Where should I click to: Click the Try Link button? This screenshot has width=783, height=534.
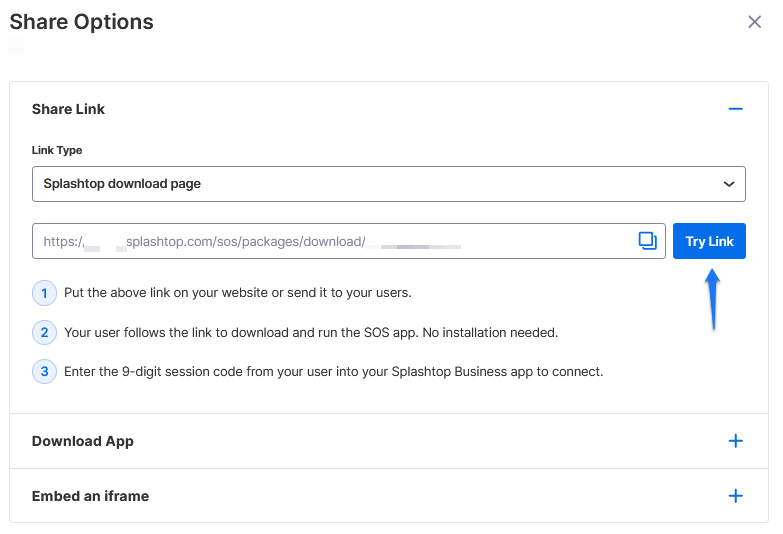point(709,241)
